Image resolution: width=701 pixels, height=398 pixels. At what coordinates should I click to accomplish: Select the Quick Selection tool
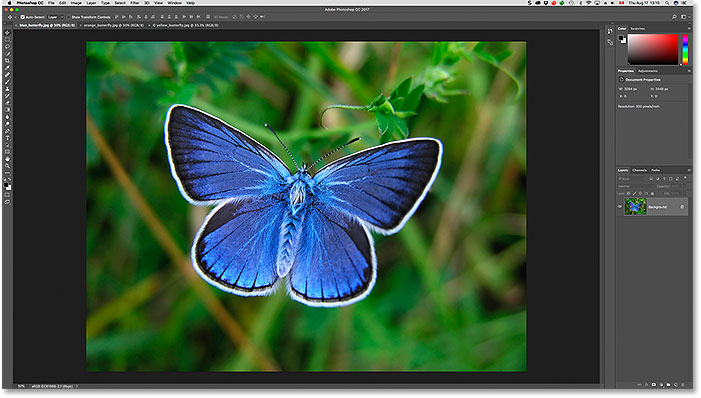7,54
